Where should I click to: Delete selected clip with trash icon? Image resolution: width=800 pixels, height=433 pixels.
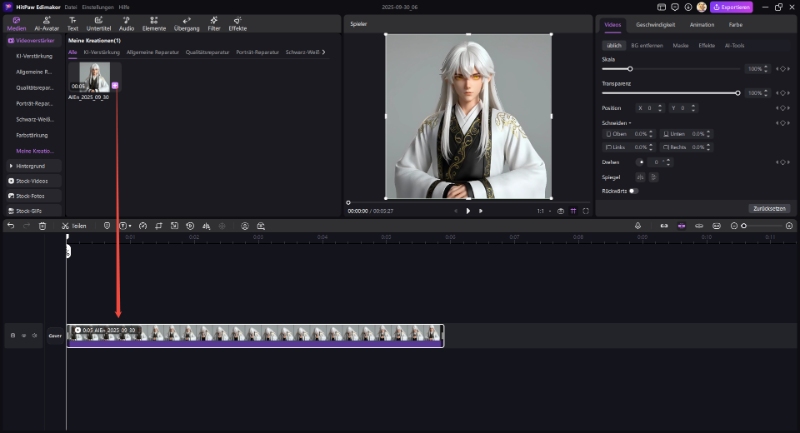click(42, 226)
